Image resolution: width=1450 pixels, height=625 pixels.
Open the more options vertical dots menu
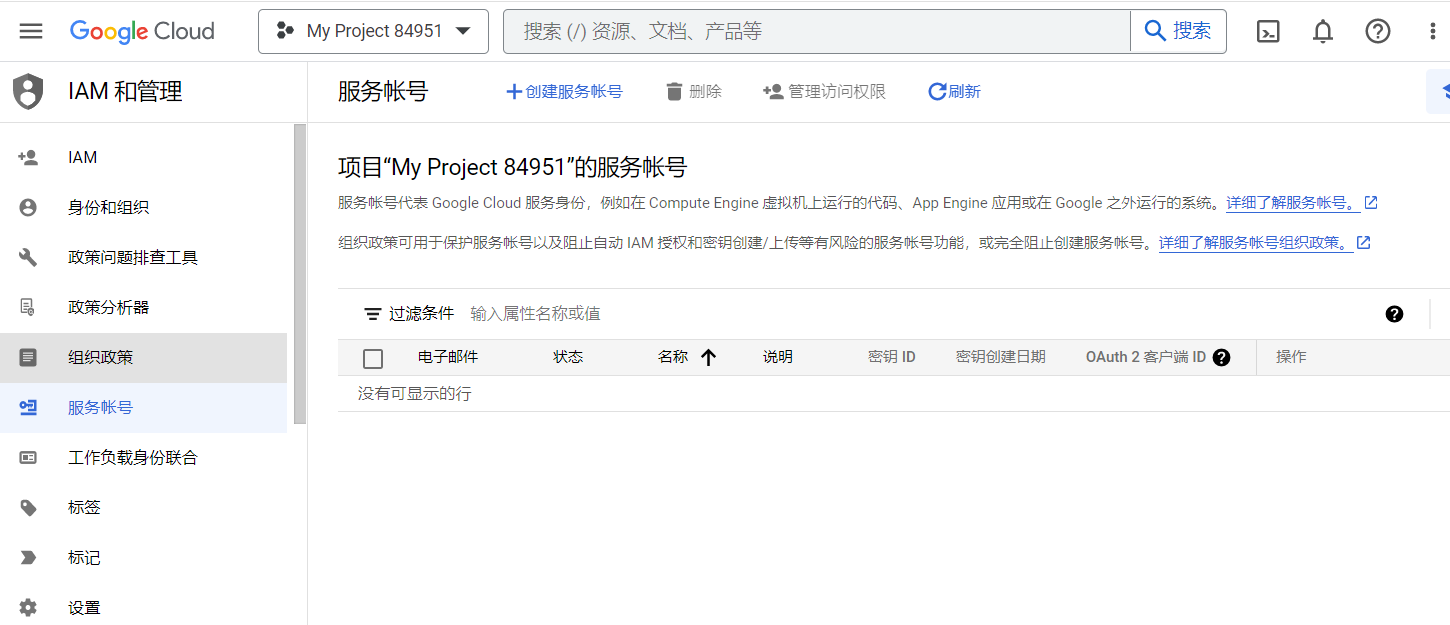coord(1433,31)
